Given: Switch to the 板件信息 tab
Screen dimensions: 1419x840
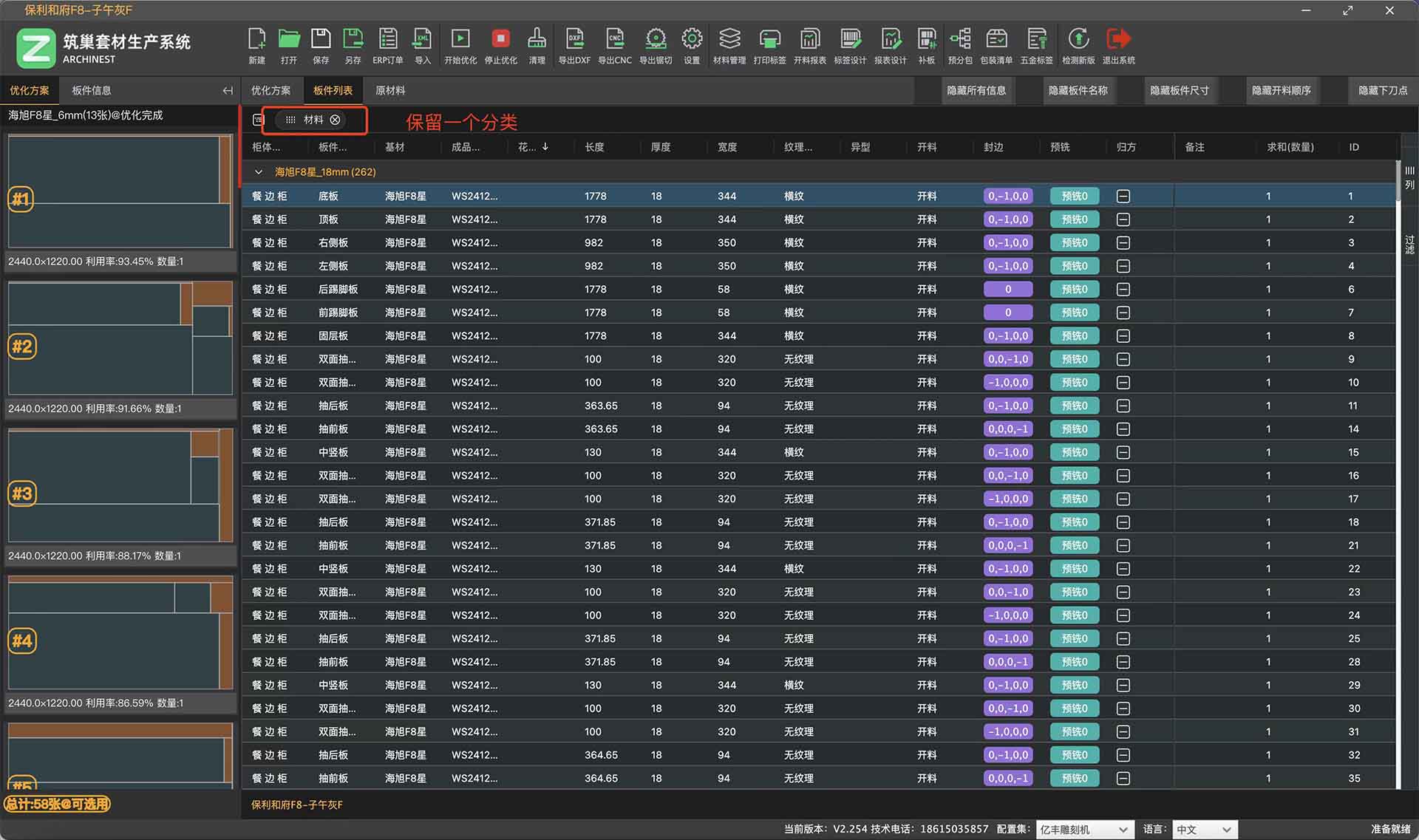Looking at the screenshot, I should pyautogui.click(x=91, y=90).
